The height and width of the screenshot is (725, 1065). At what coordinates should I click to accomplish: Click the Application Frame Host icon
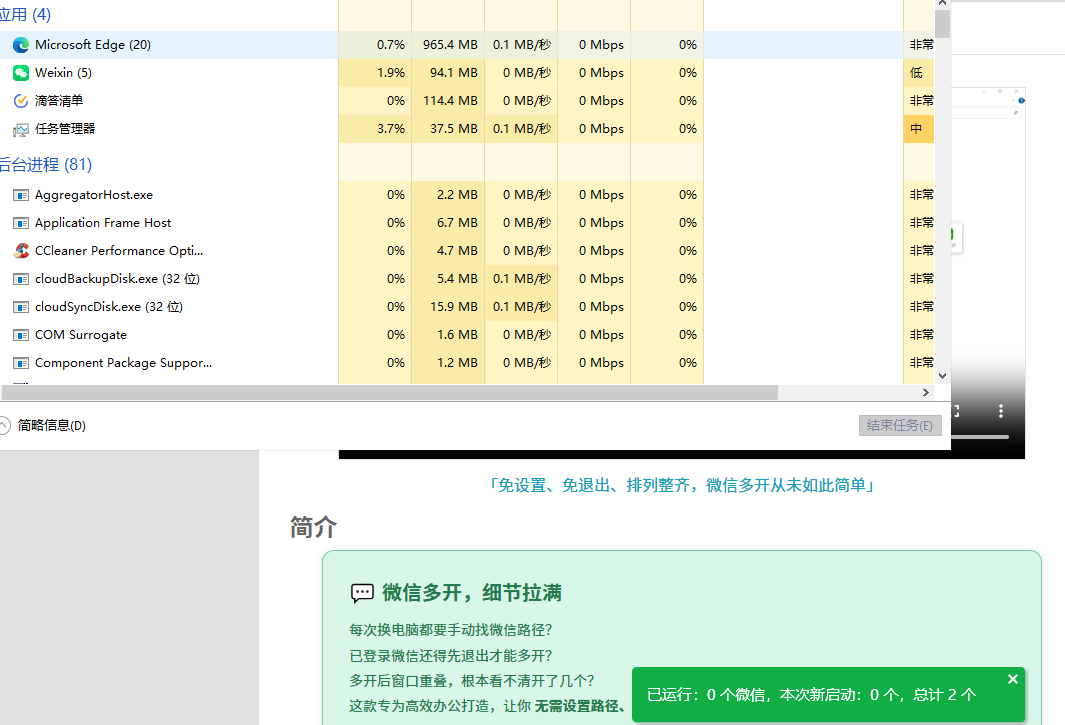(21, 223)
